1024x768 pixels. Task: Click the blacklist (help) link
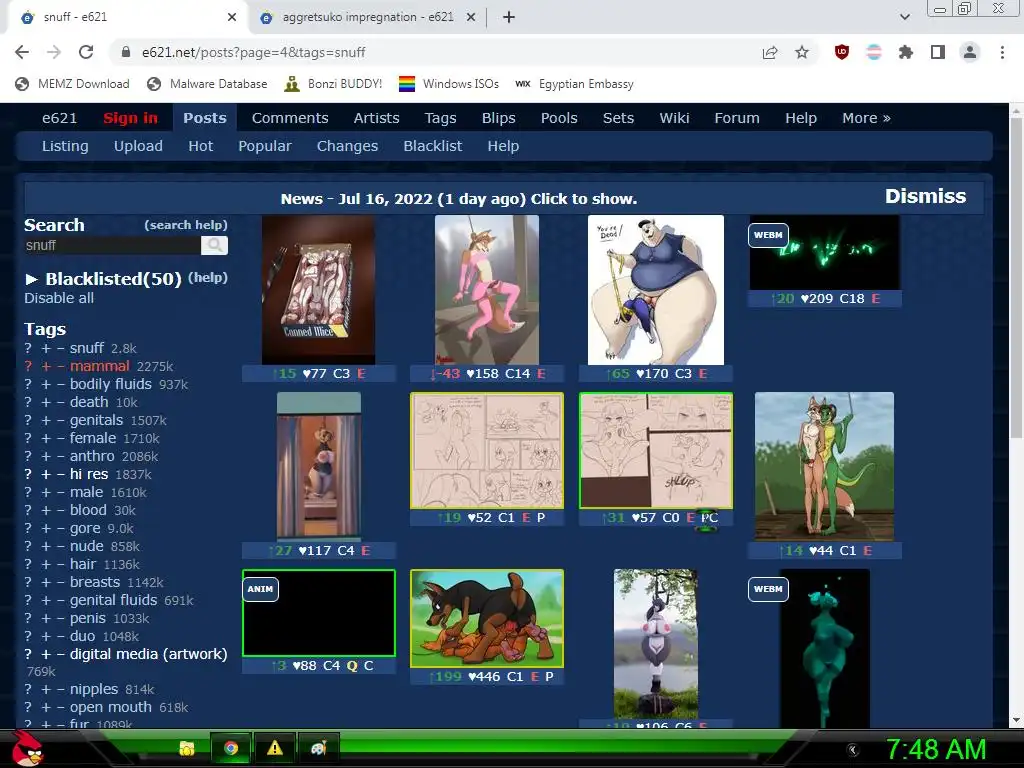(208, 278)
